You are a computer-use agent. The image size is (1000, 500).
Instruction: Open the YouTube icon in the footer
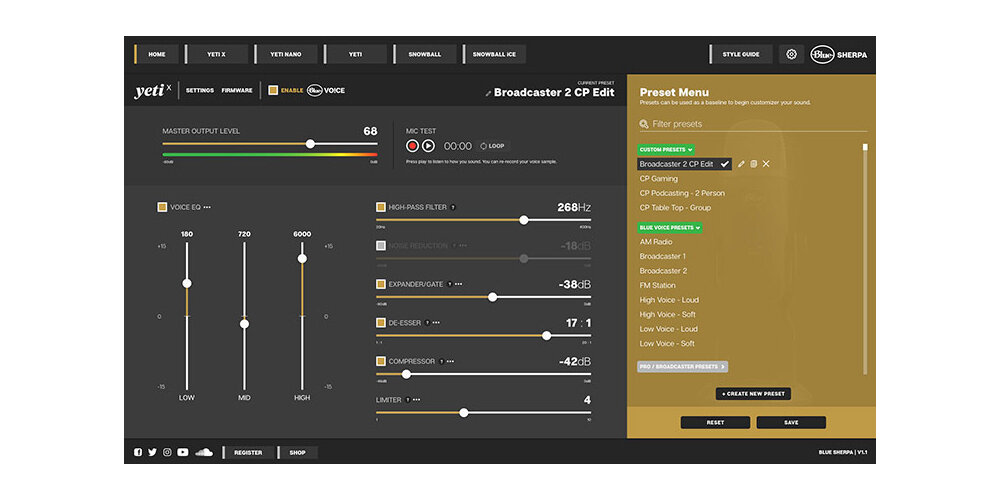(x=183, y=452)
